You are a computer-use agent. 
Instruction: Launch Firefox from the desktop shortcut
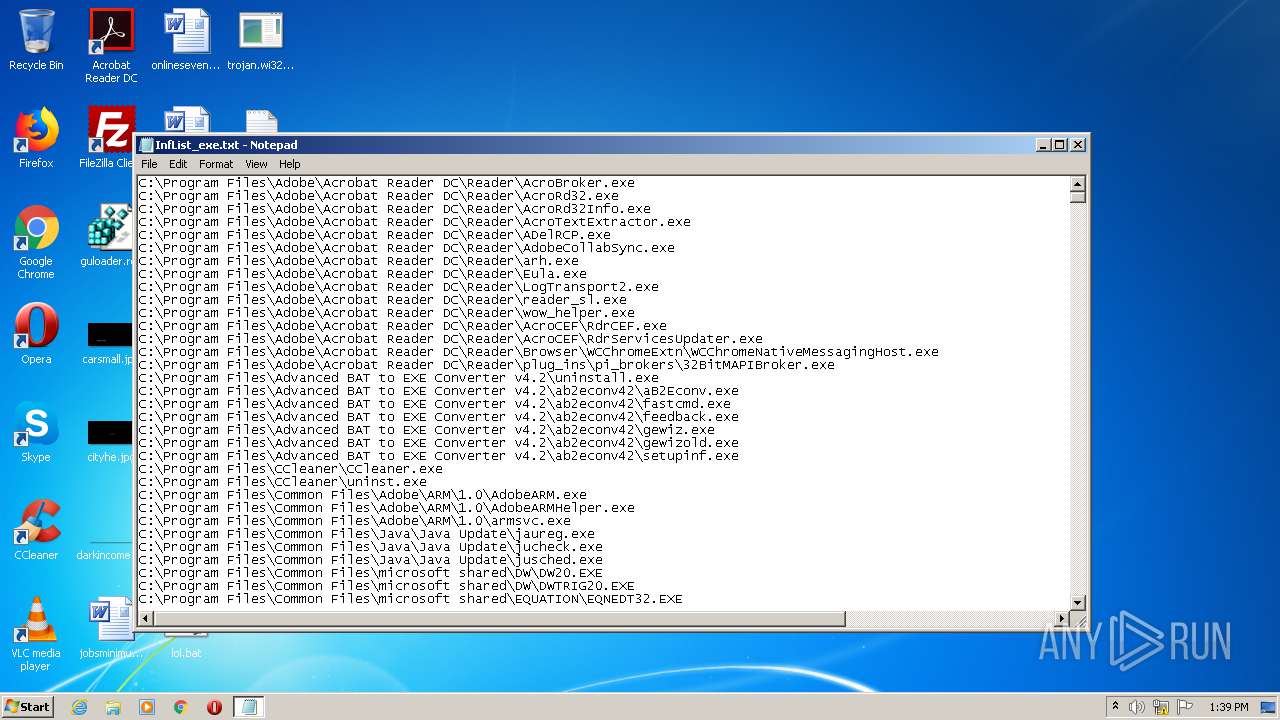[36, 138]
